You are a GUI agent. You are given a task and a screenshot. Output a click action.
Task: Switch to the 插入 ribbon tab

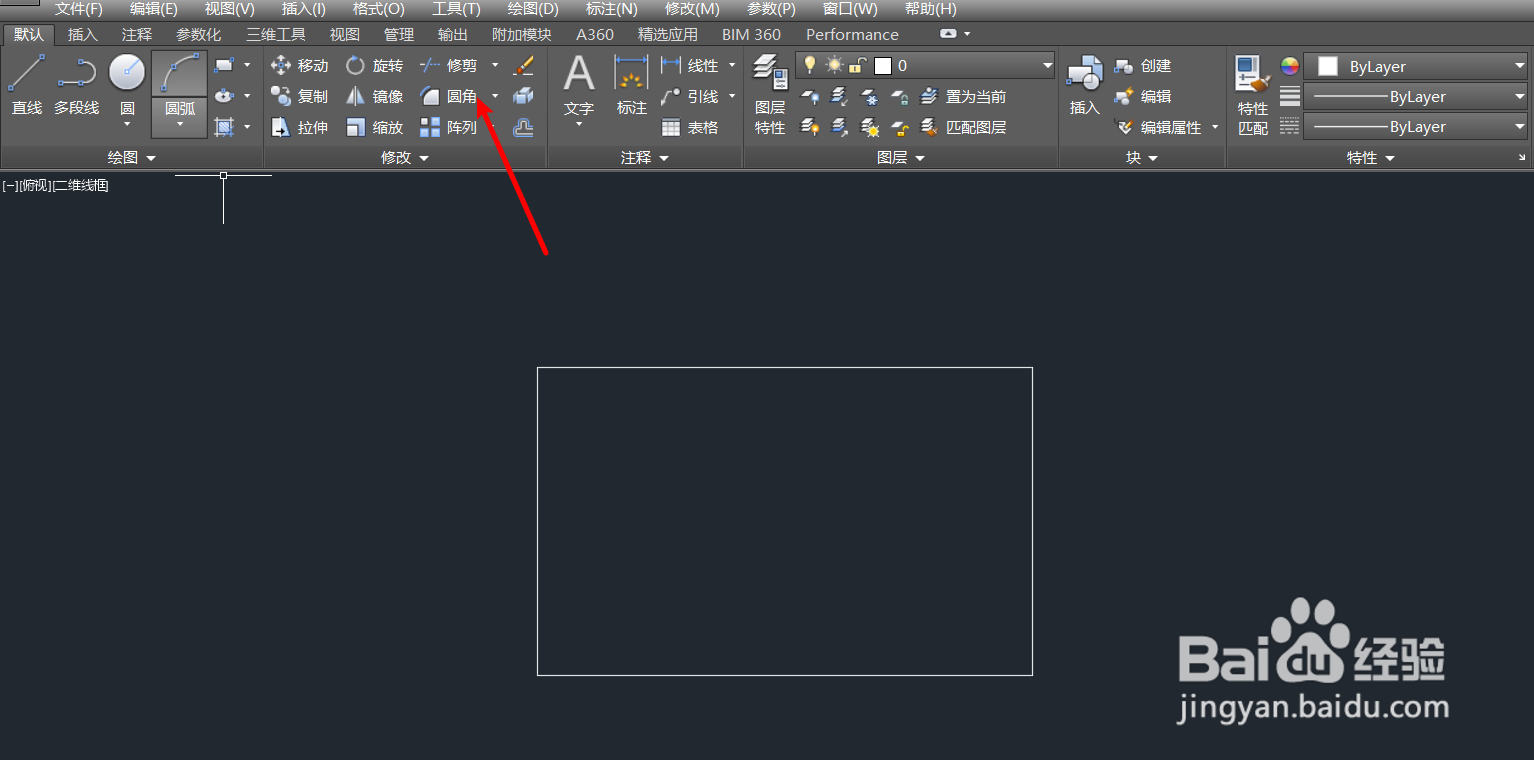click(83, 34)
